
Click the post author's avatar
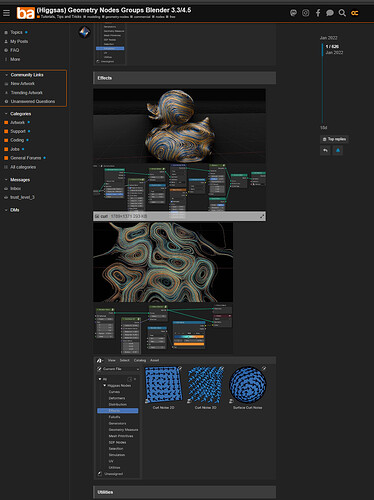click(84, 32)
